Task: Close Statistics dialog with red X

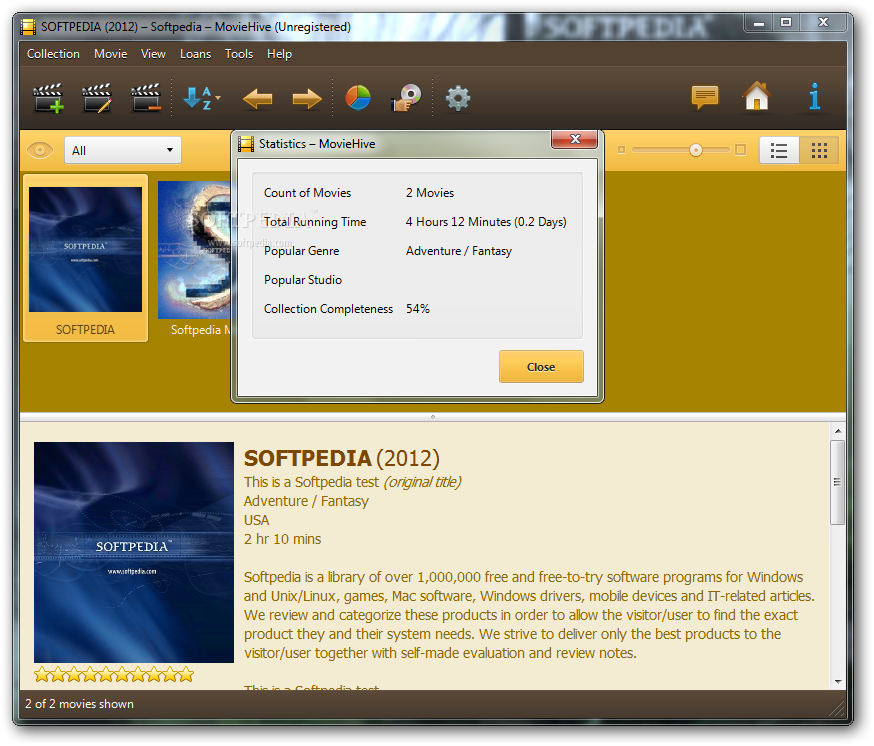Action: tap(575, 139)
